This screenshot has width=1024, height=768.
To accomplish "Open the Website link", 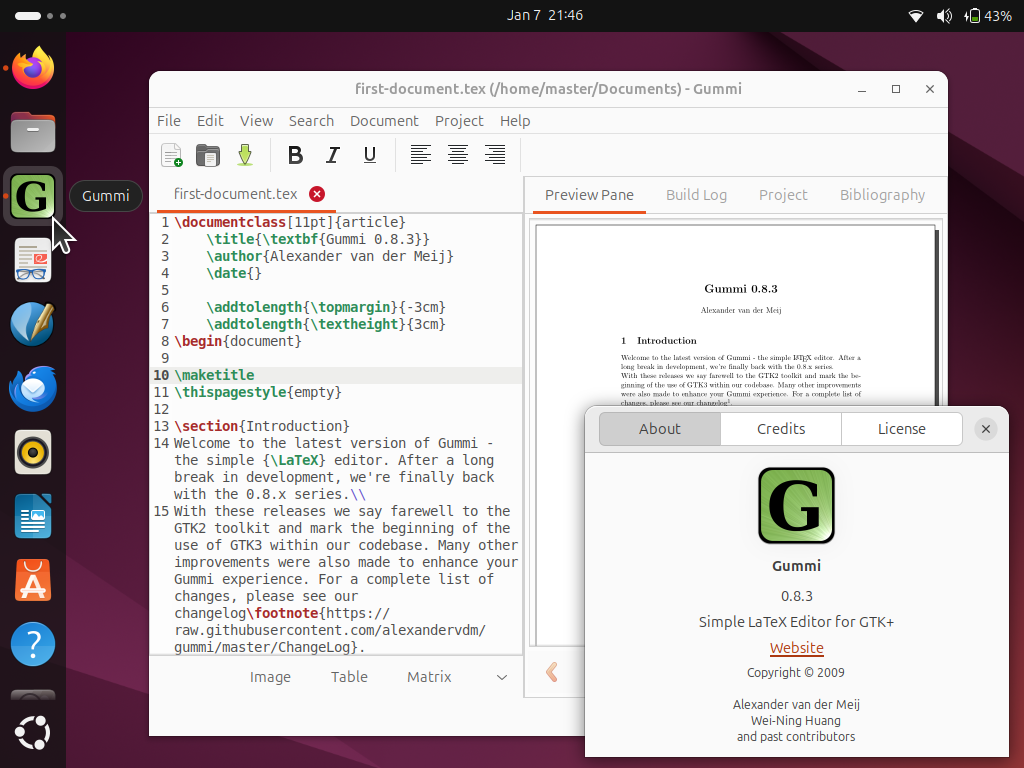I will [x=796, y=648].
